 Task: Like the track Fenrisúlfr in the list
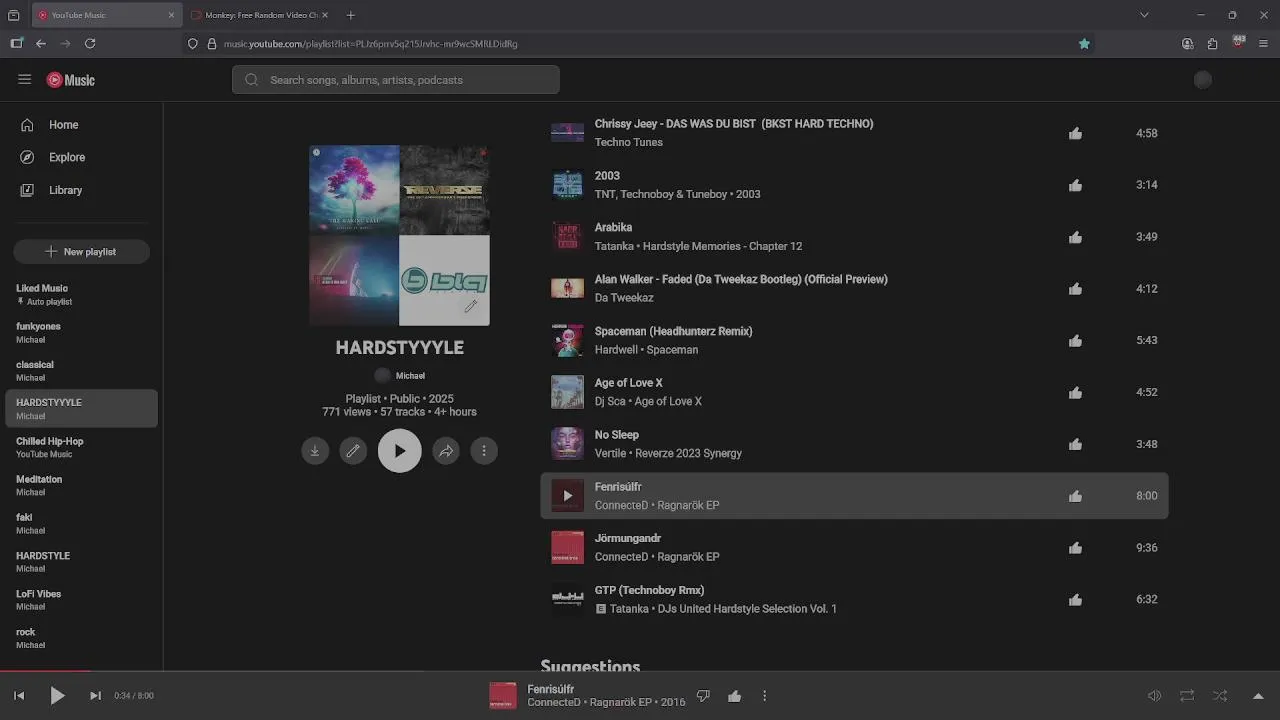(1075, 496)
